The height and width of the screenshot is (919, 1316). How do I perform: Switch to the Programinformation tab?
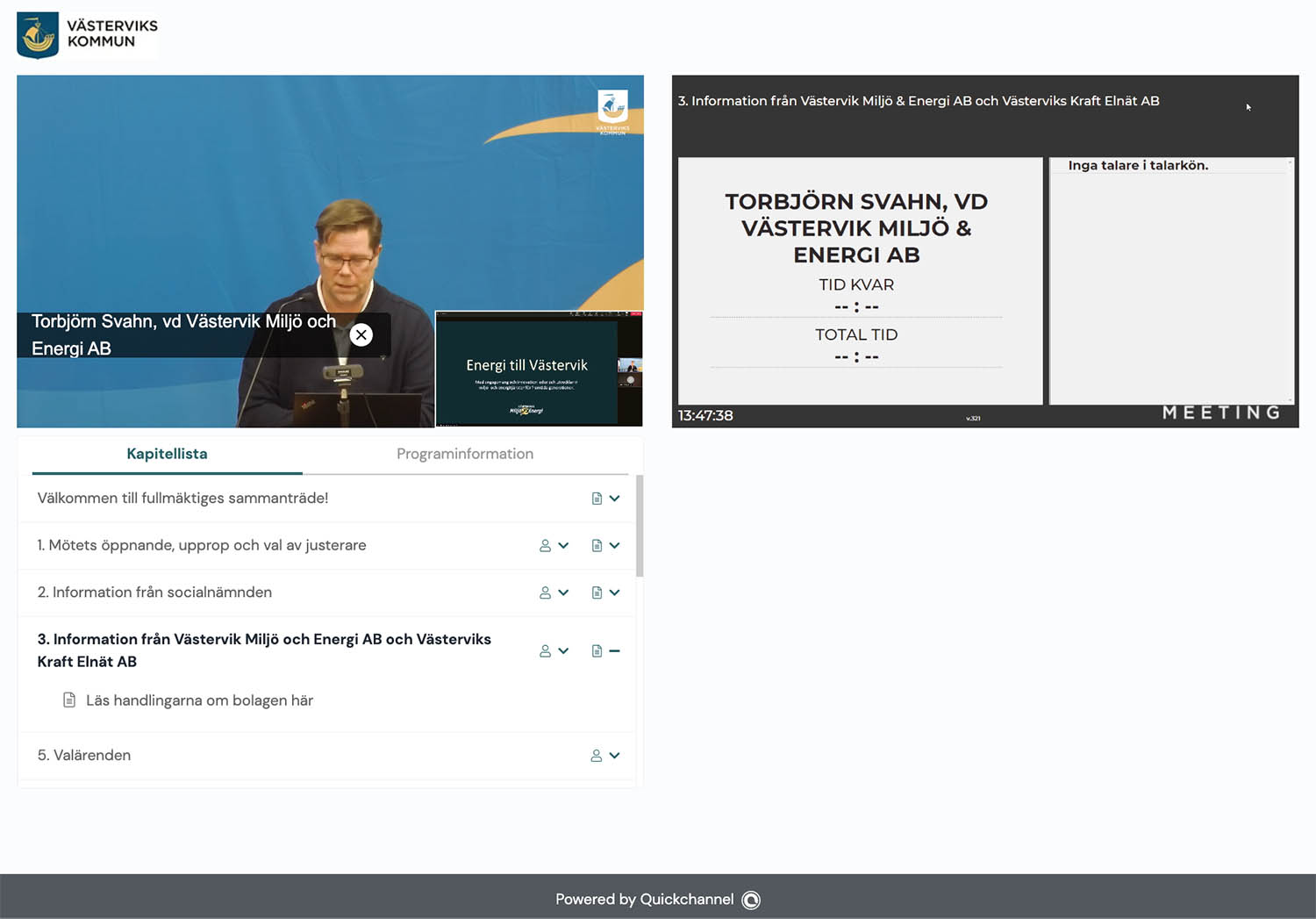(x=464, y=454)
